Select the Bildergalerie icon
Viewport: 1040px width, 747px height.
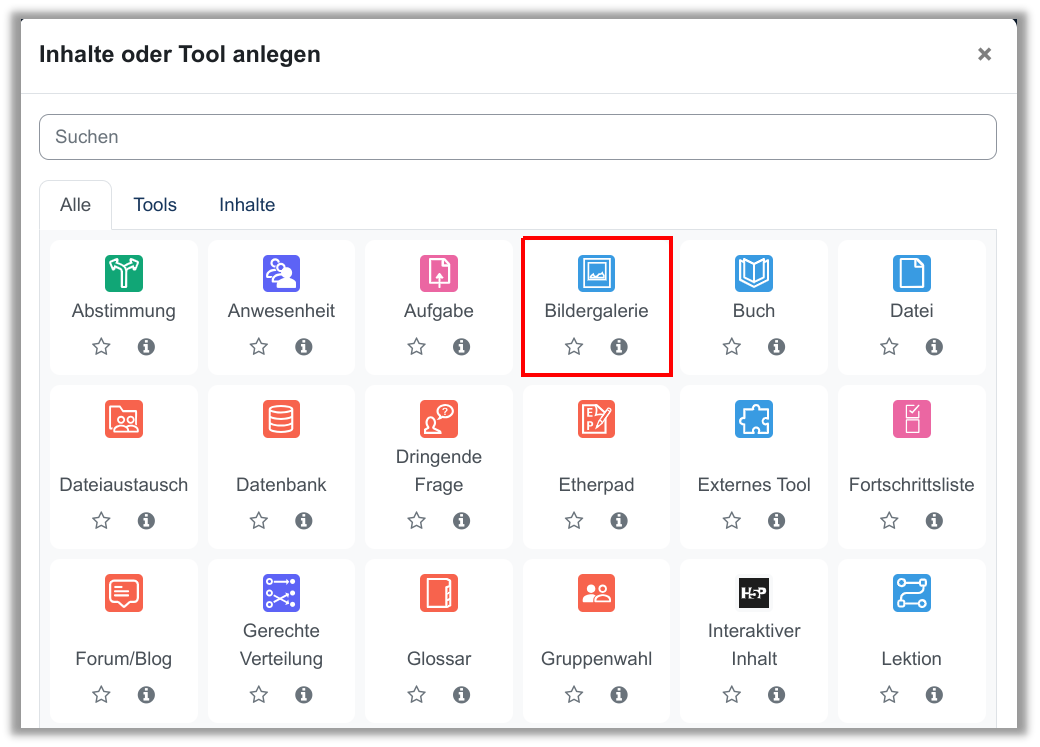(596, 273)
